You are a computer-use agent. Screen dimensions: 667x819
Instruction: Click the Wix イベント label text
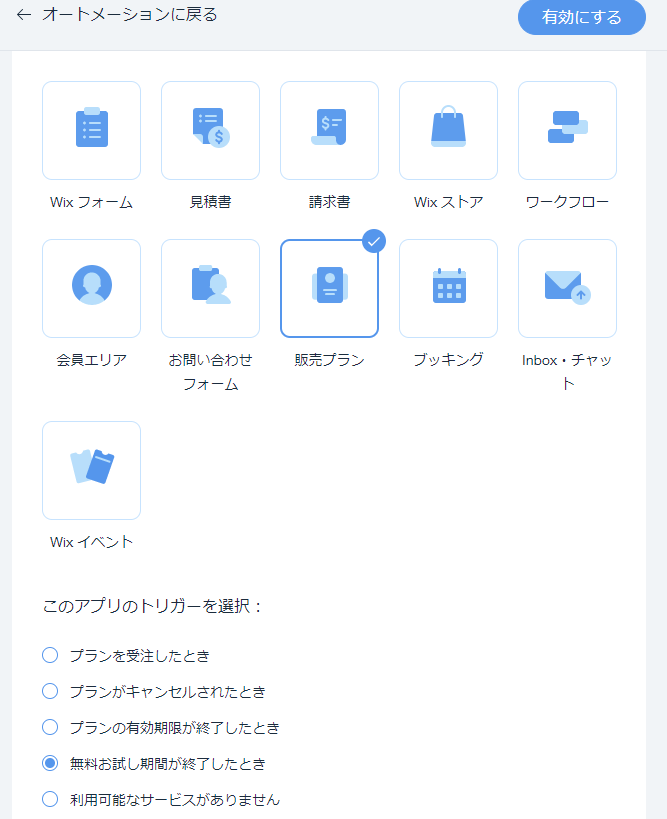click(91, 542)
